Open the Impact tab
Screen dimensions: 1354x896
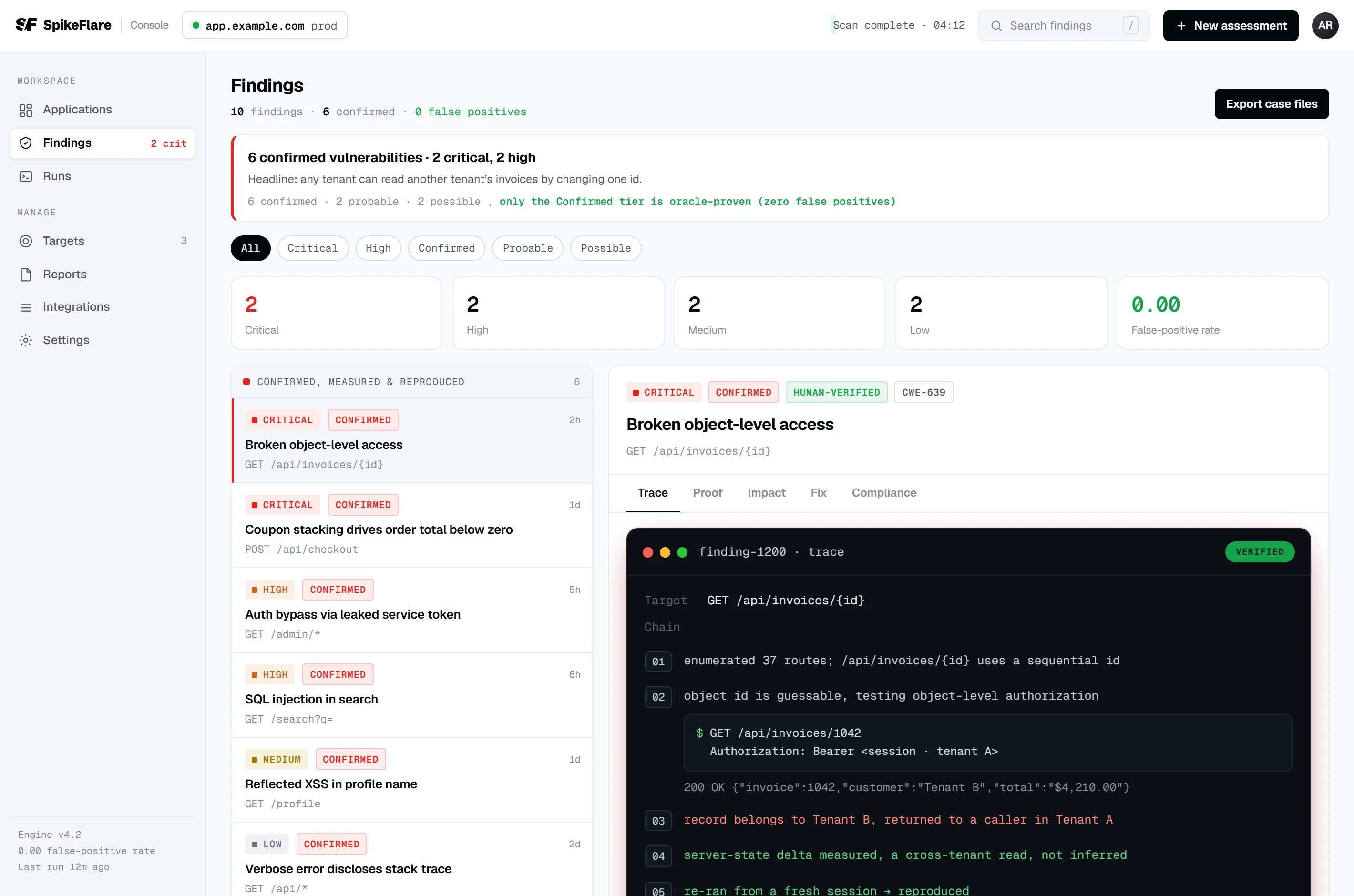coord(767,493)
